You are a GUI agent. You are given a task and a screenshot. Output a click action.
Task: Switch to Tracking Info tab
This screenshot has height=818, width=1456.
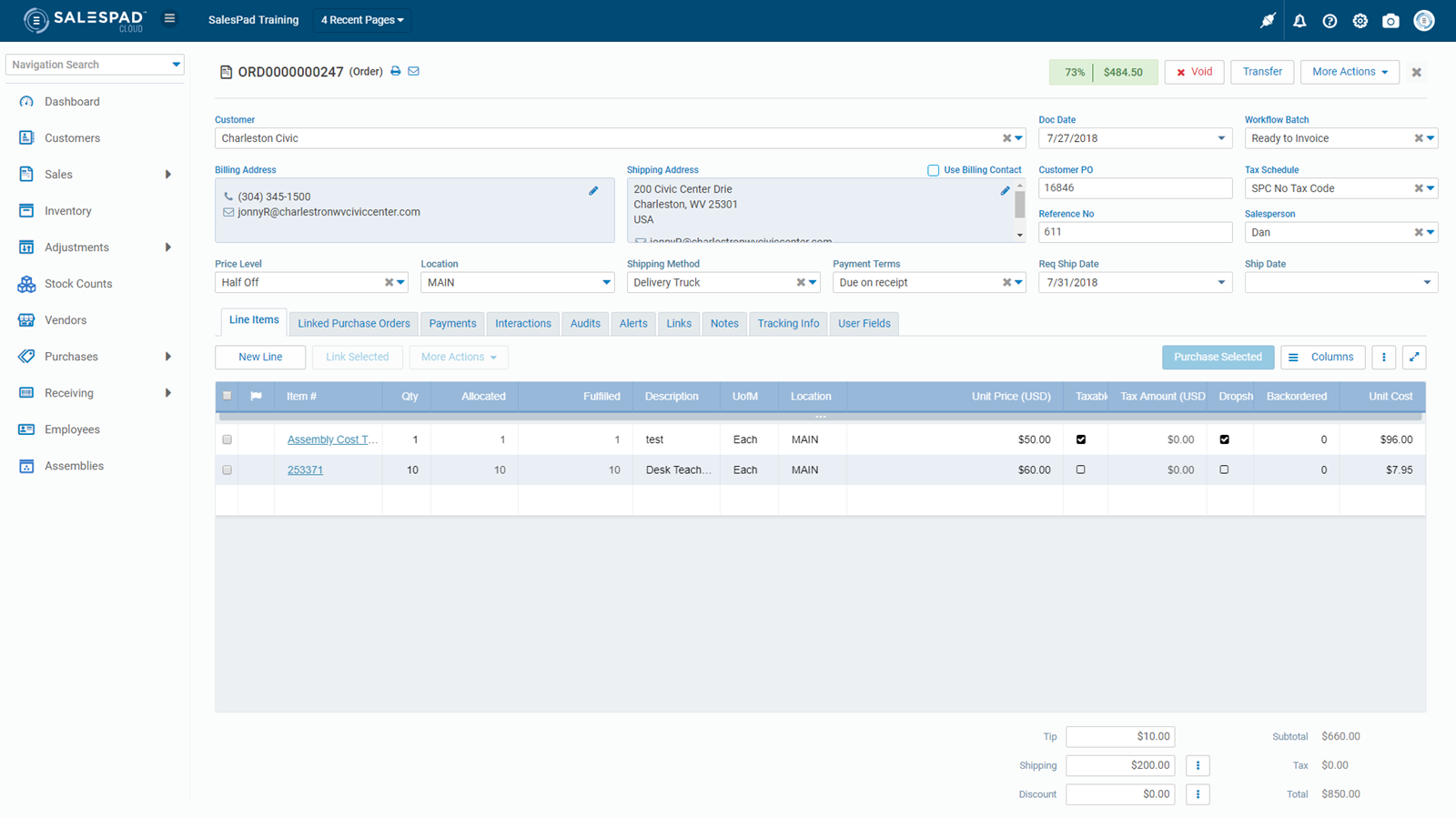(788, 323)
